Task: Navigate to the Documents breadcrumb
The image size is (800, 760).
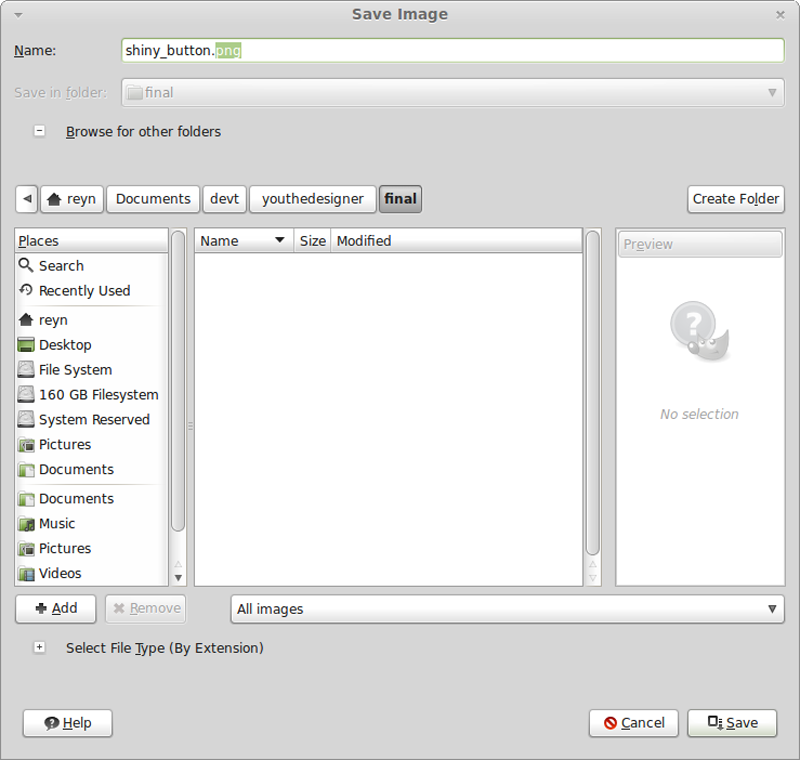Action: [x=152, y=199]
